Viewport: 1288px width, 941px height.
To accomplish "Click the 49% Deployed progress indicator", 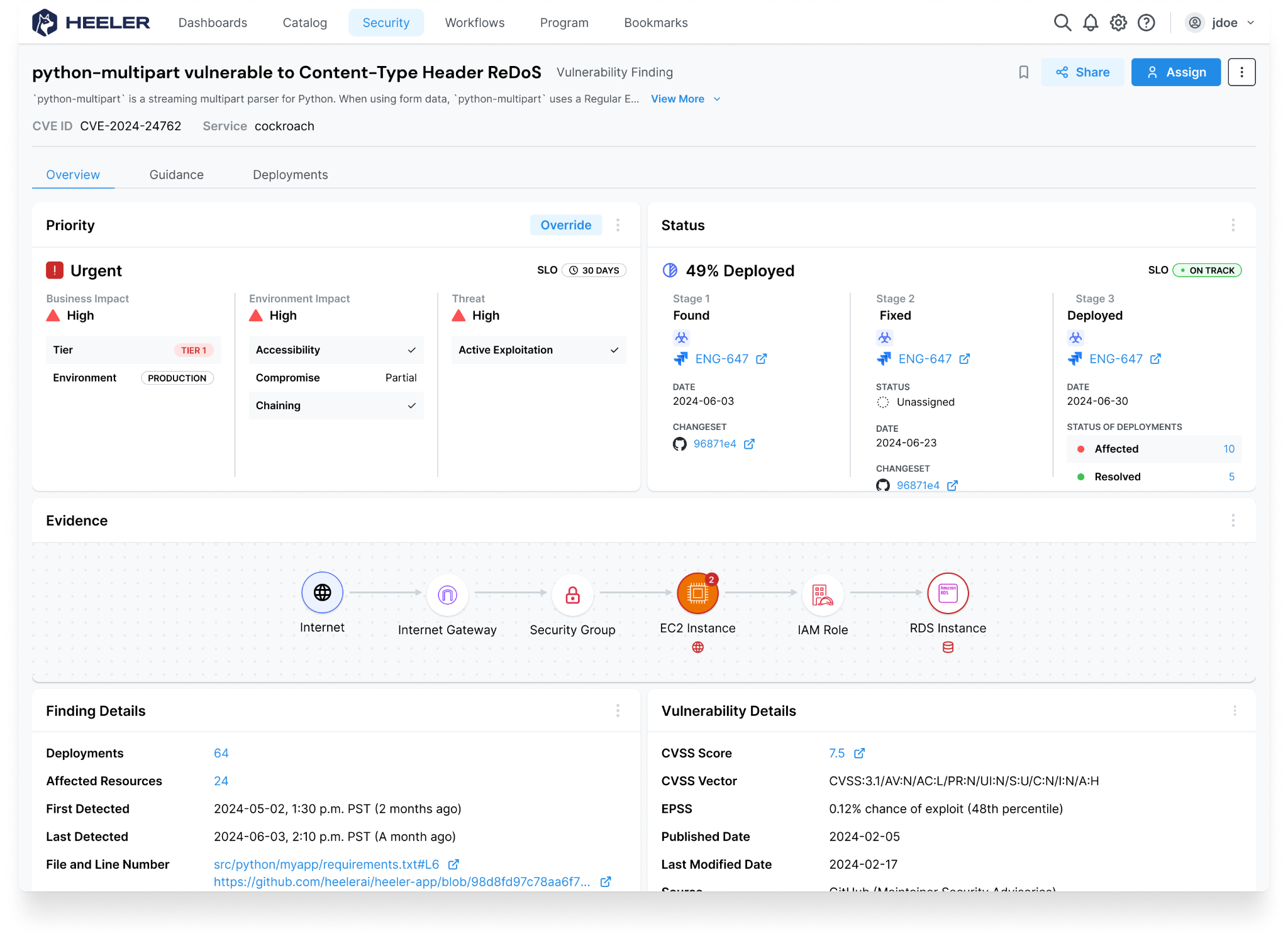I will (670, 270).
